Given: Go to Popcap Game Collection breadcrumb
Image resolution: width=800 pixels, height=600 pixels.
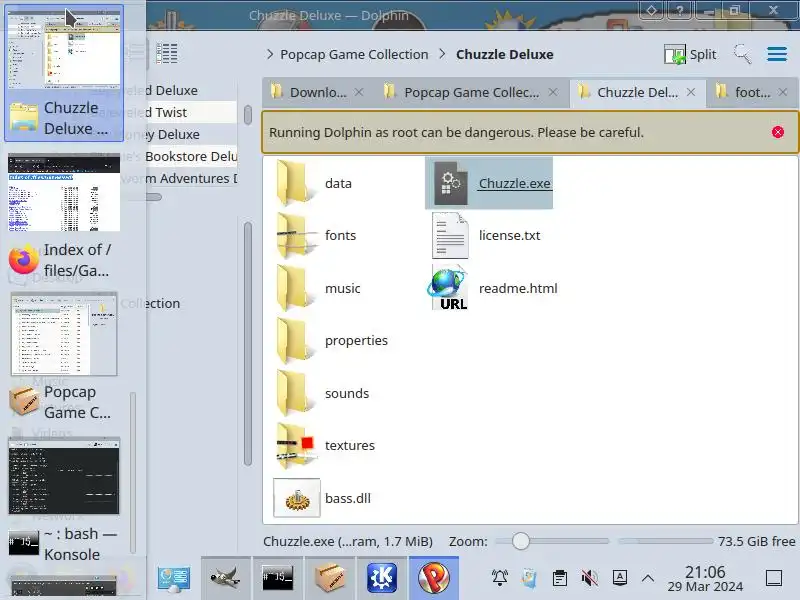Looking at the screenshot, I should pyautogui.click(x=354, y=54).
